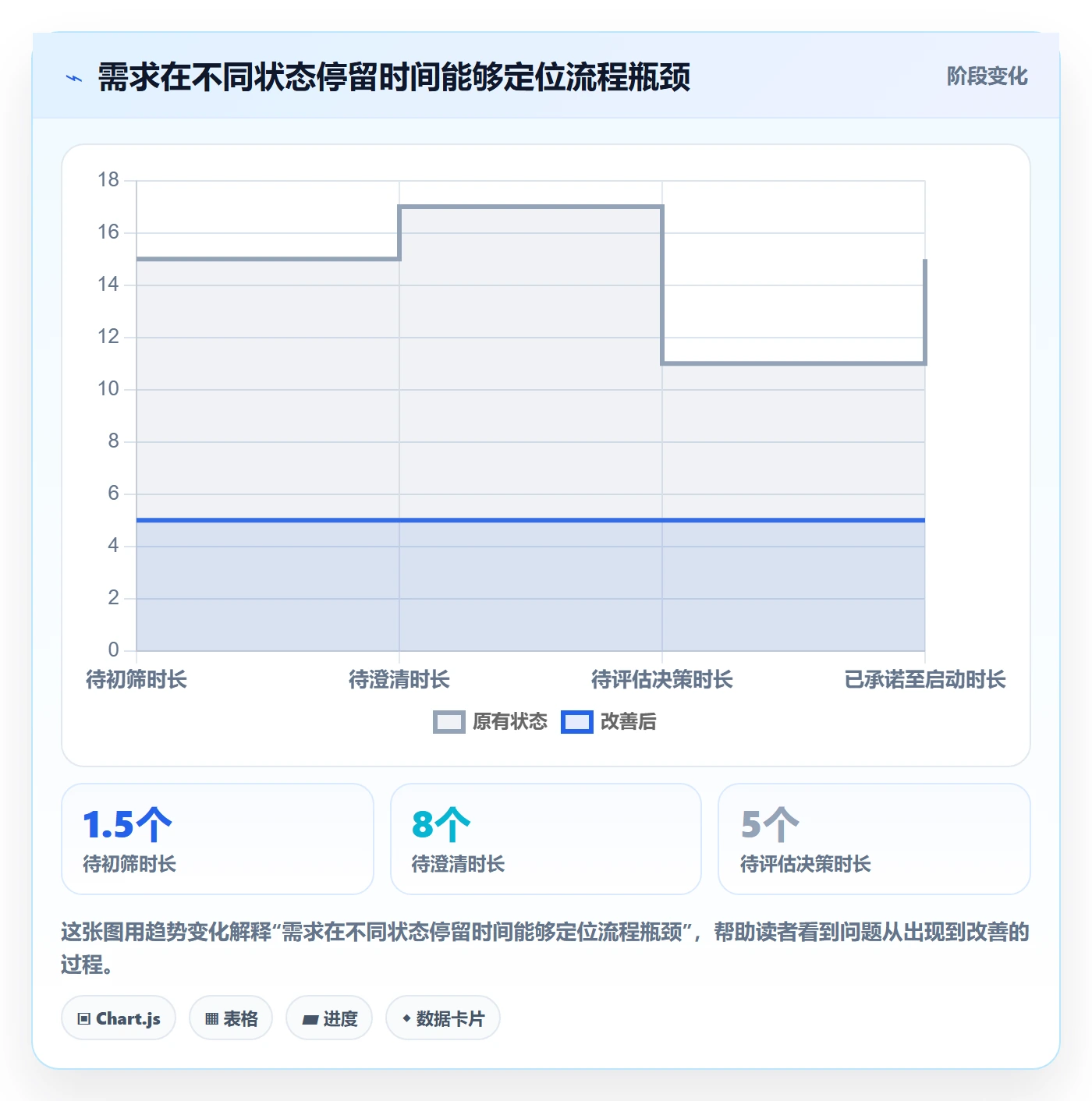Click the description paragraph starting with 这张图用趋势变化解释
The image size is (1092, 1101).
click(545, 948)
